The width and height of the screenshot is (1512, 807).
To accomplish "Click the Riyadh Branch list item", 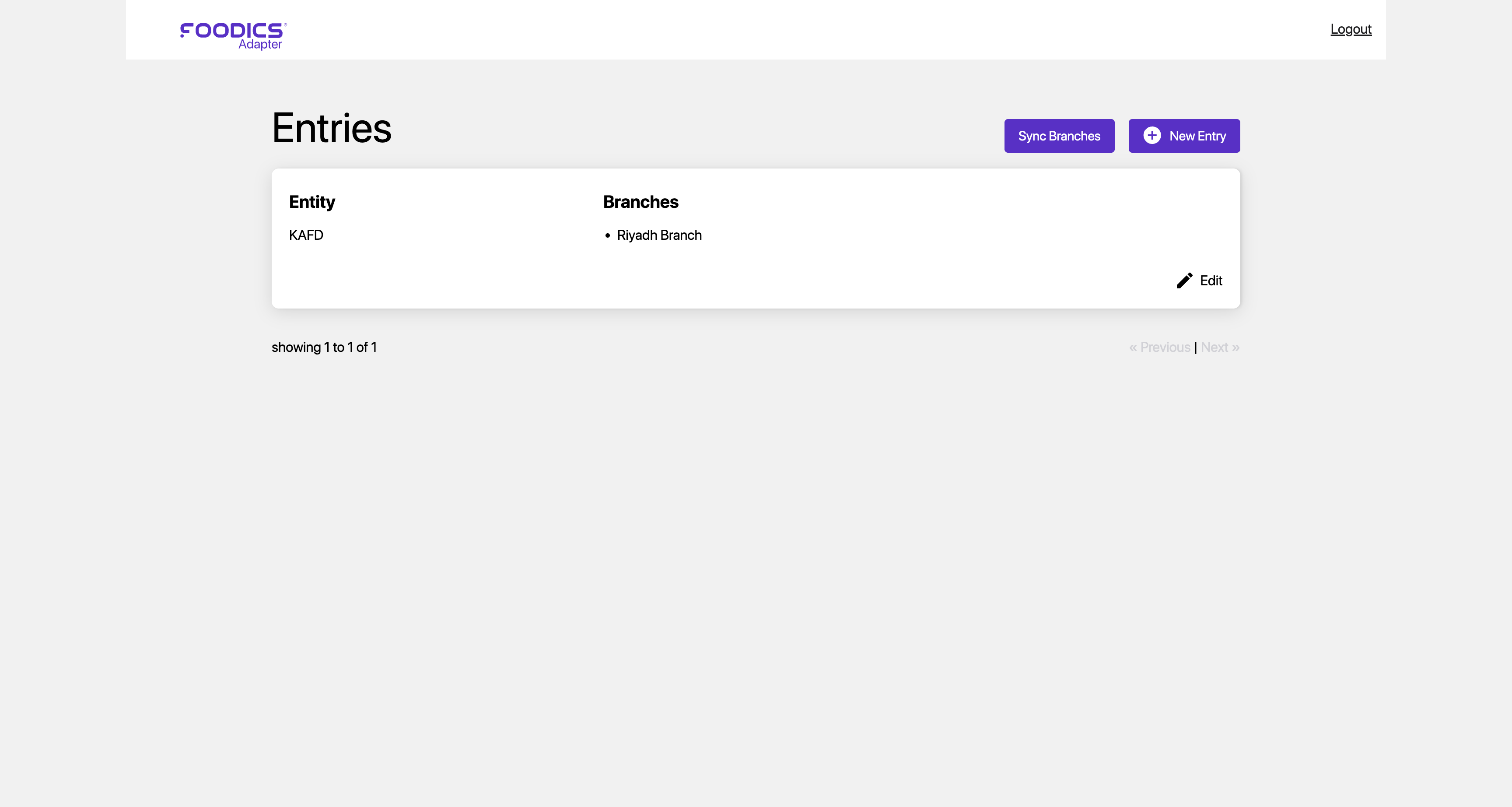I will 658,235.
